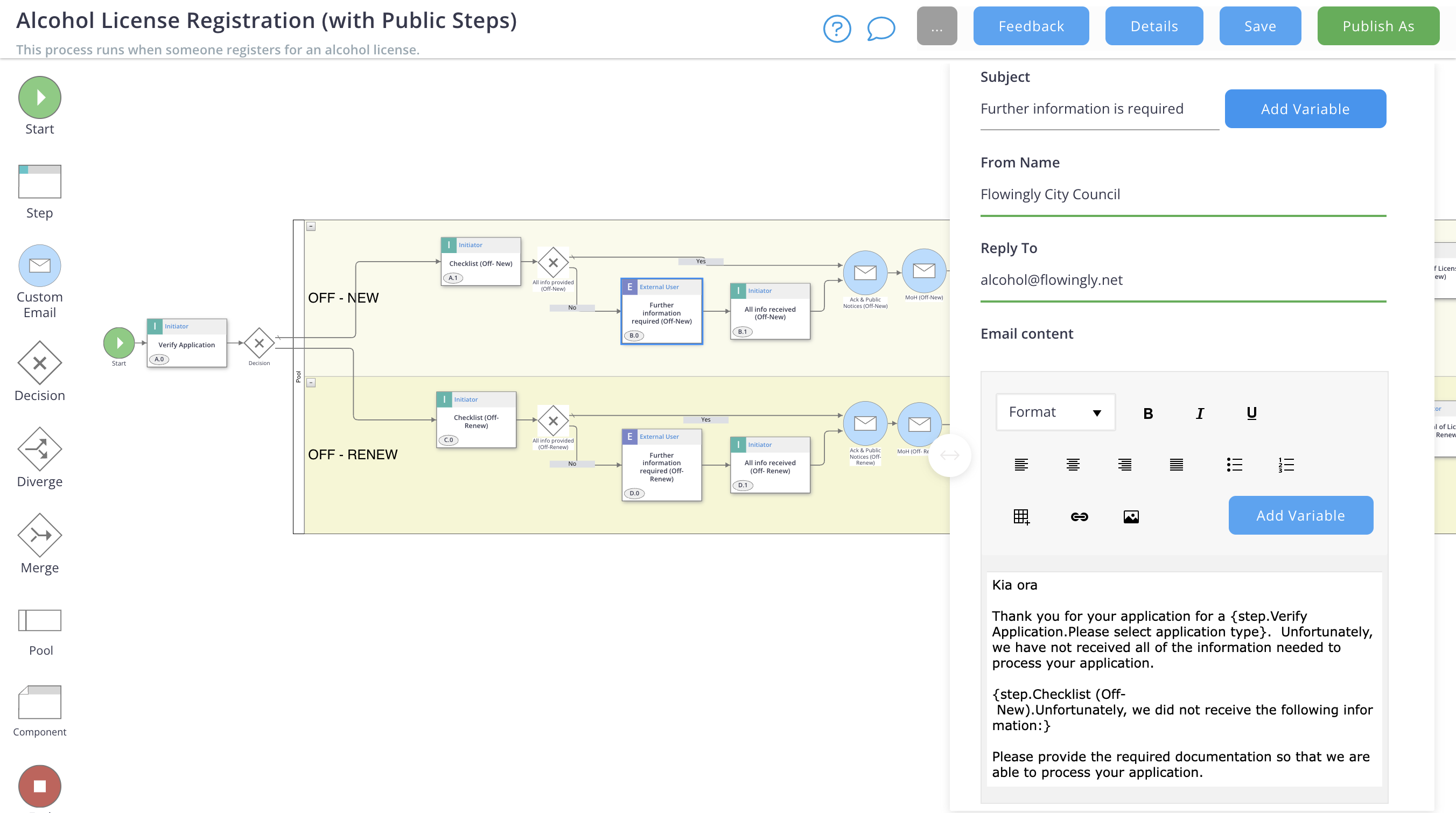Image resolution: width=1456 pixels, height=813 pixels.
Task: Justify email text
Action: 1176,465
